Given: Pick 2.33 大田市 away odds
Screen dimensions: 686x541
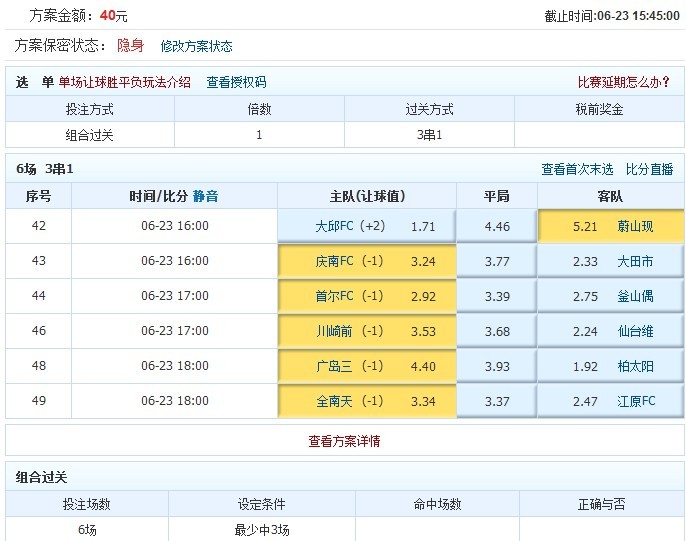Looking at the screenshot, I should (611, 261).
